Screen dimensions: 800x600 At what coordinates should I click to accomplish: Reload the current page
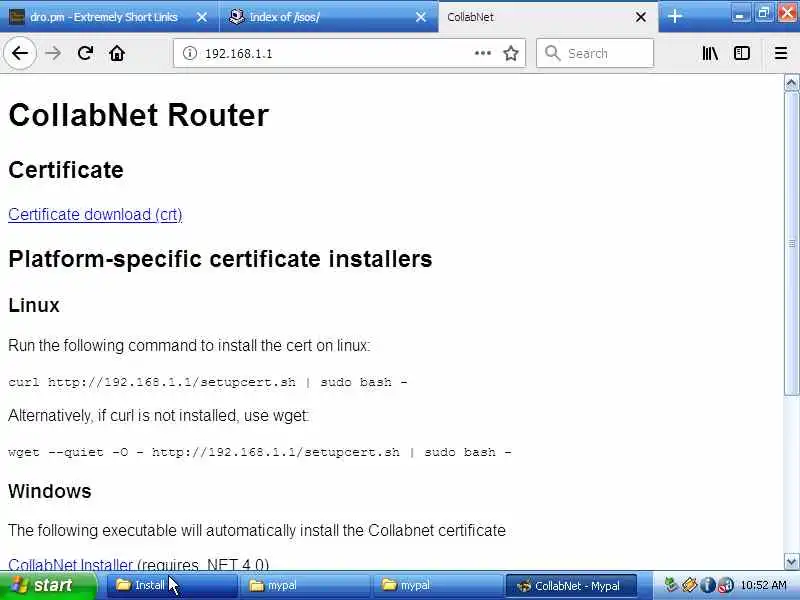click(x=85, y=53)
